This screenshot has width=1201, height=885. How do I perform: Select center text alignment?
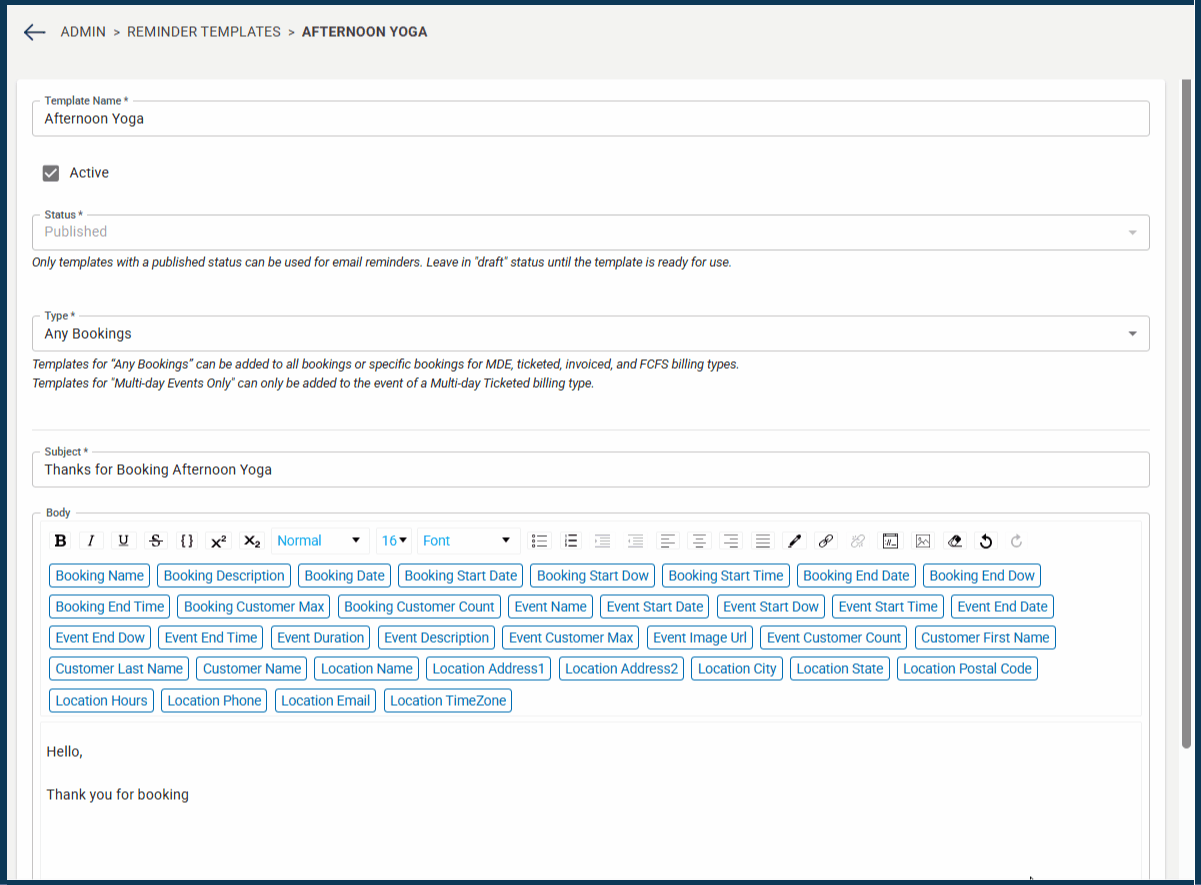(699, 540)
